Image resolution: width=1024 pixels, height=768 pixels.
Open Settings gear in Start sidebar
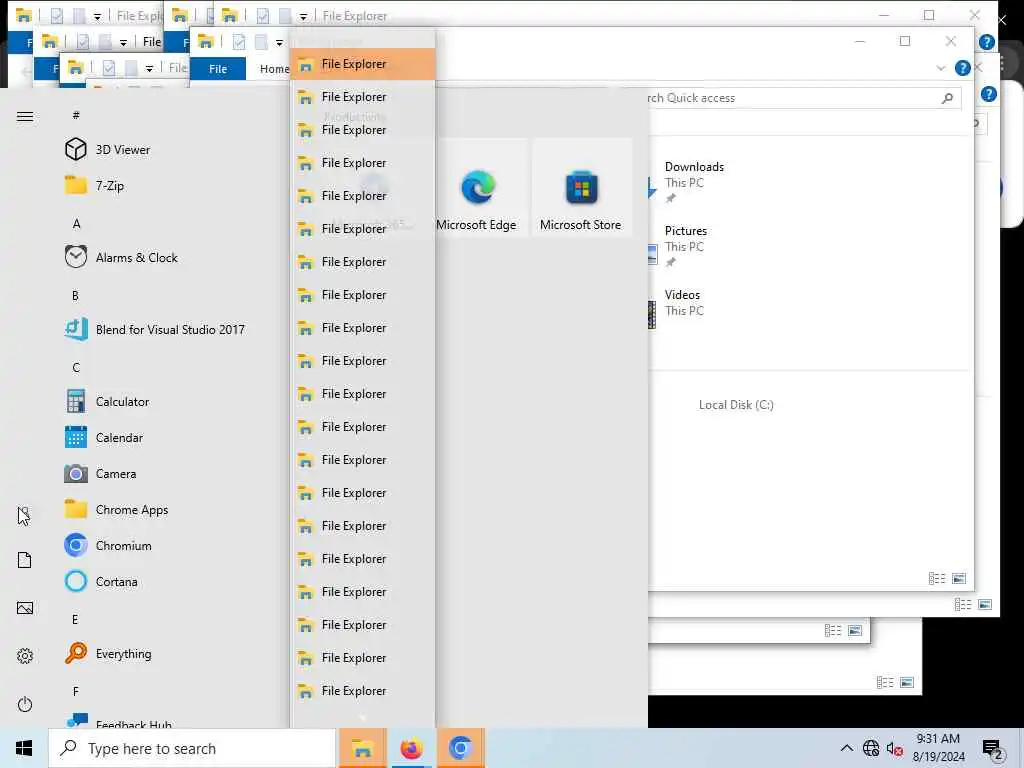pyautogui.click(x=25, y=656)
